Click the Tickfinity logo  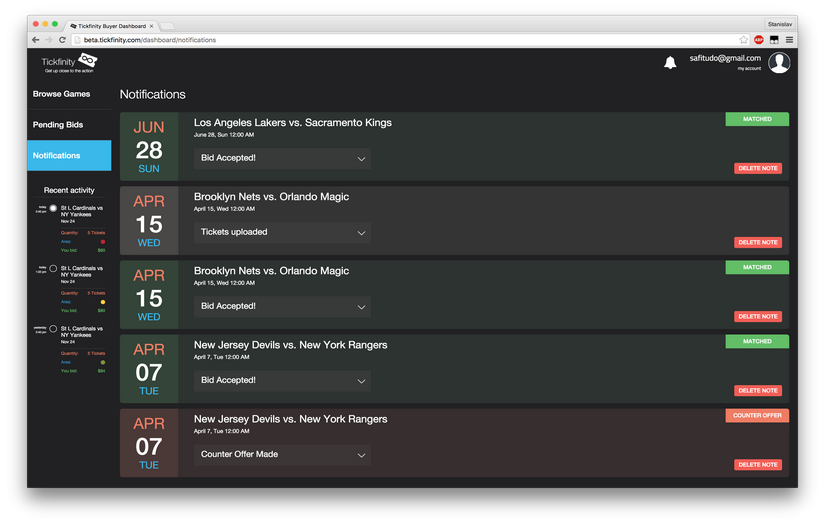69,63
